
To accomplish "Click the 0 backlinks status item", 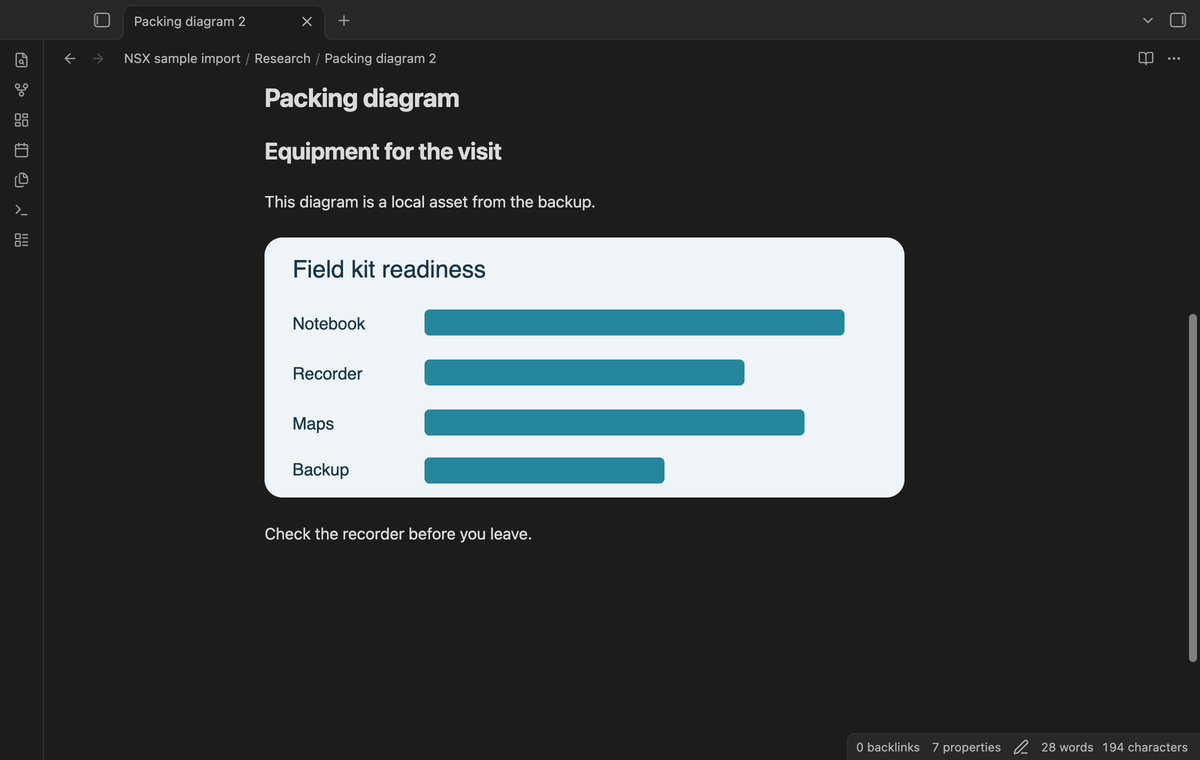I will tap(888, 747).
